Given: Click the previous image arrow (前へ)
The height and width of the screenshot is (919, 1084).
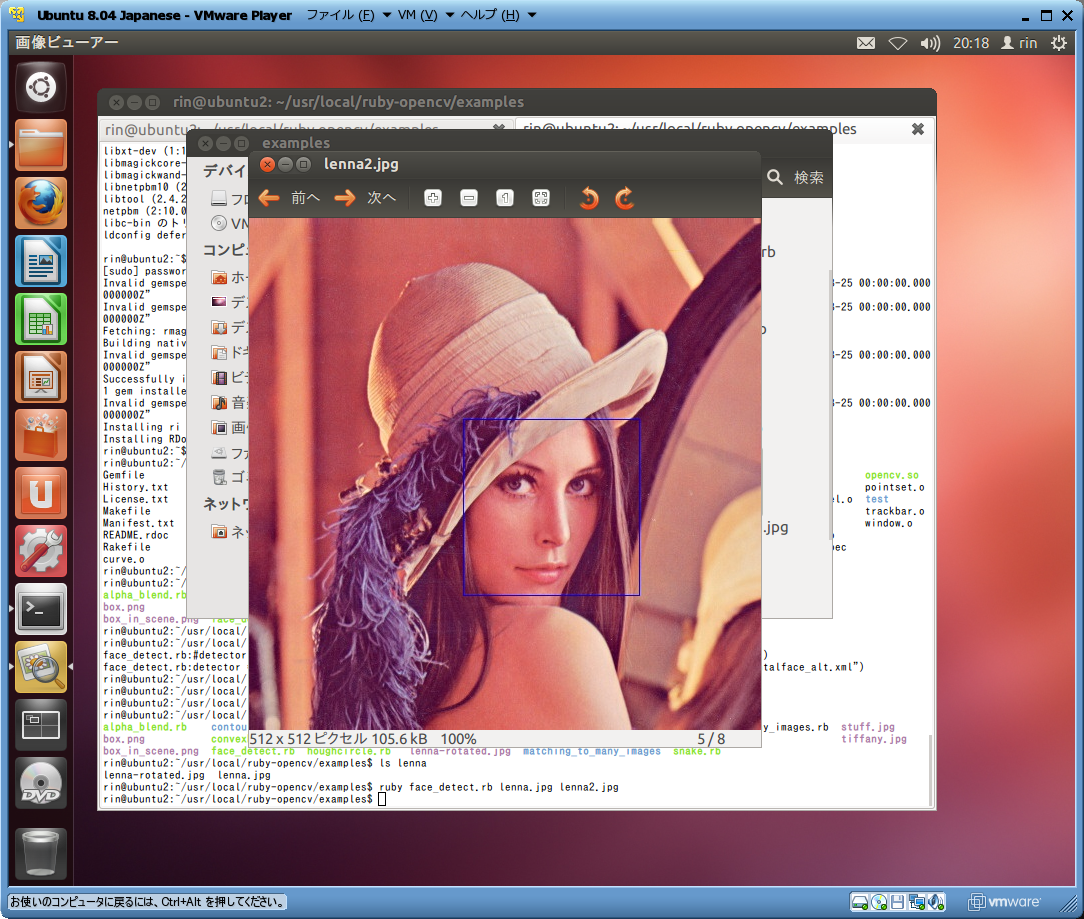Looking at the screenshot, I should click(x=289, y=198).
